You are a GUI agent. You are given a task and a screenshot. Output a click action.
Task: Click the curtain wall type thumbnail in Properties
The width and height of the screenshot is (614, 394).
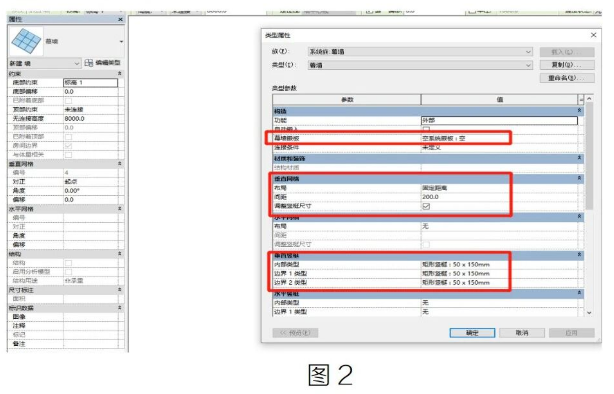(25, 41)
